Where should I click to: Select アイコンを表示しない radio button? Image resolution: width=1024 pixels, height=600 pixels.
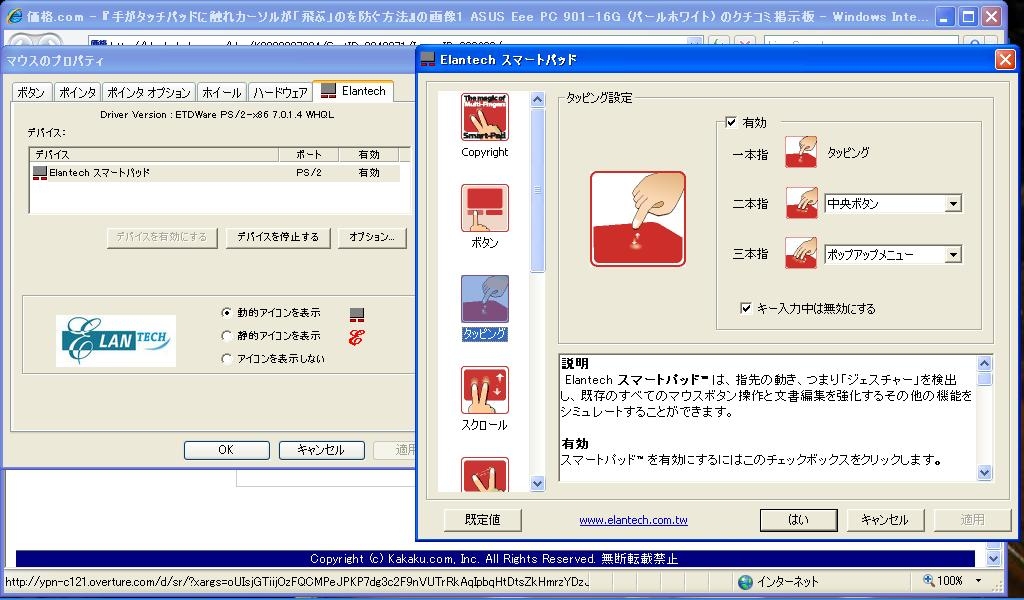coord(226,358)
